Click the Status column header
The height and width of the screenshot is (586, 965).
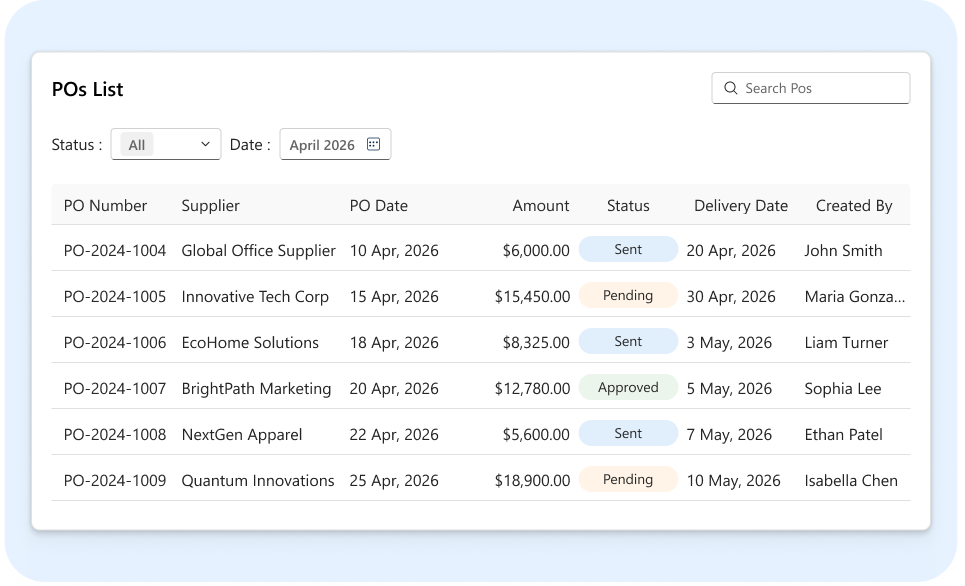click(x=628, y=206)
